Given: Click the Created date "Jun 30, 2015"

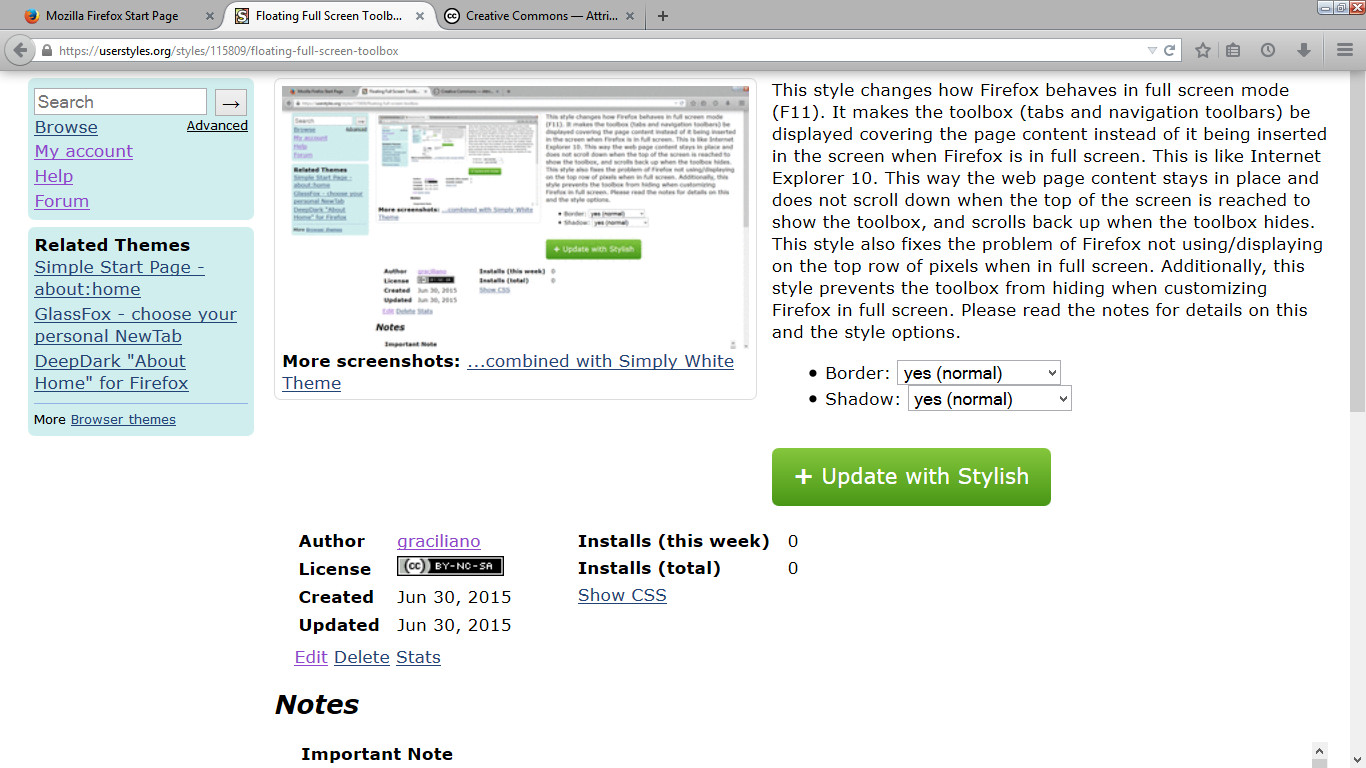Looking at the screenshot, I should pyautogui.click(x=454, y=597).
